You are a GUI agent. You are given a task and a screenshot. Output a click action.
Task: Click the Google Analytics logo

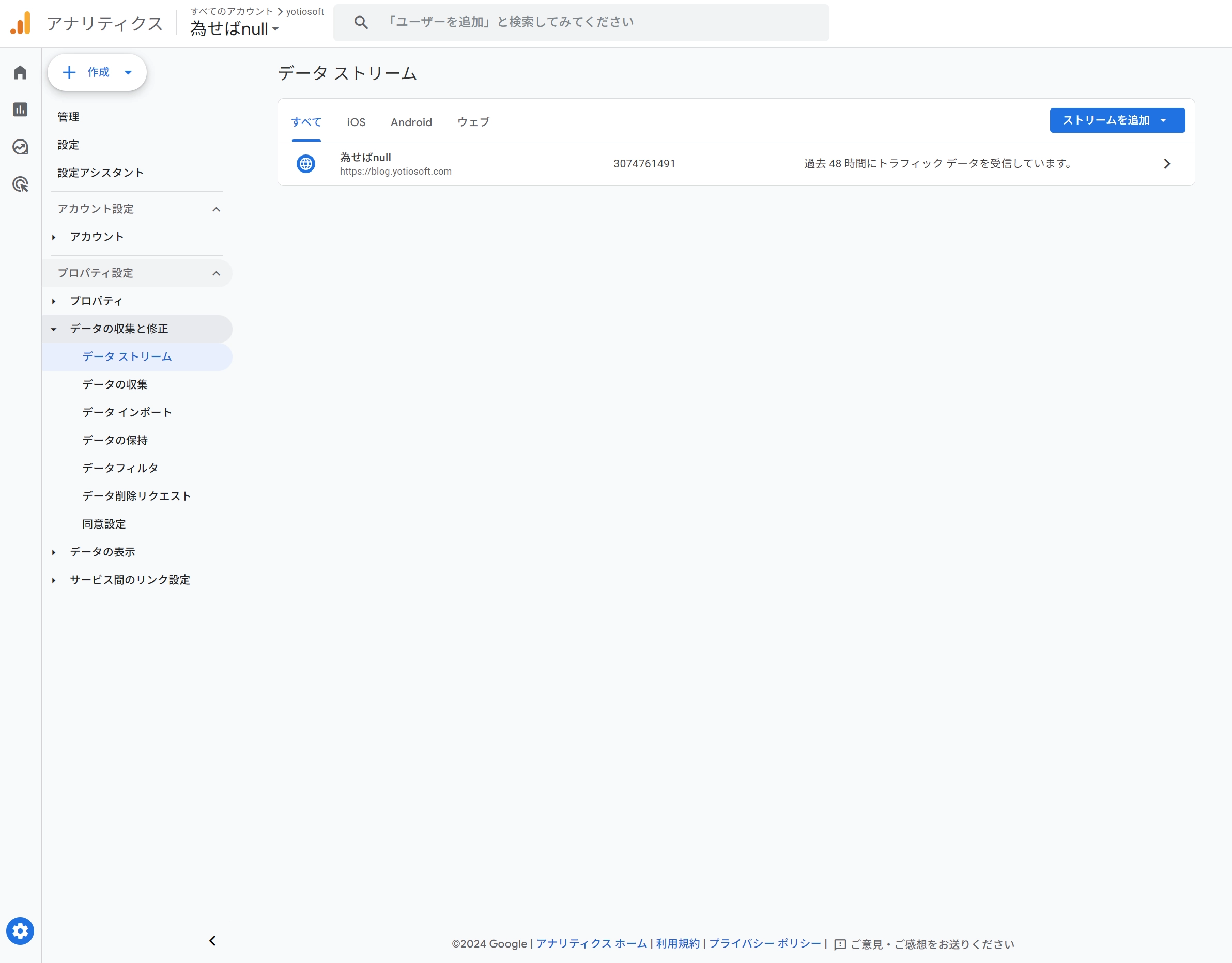[x=21, y=23]
